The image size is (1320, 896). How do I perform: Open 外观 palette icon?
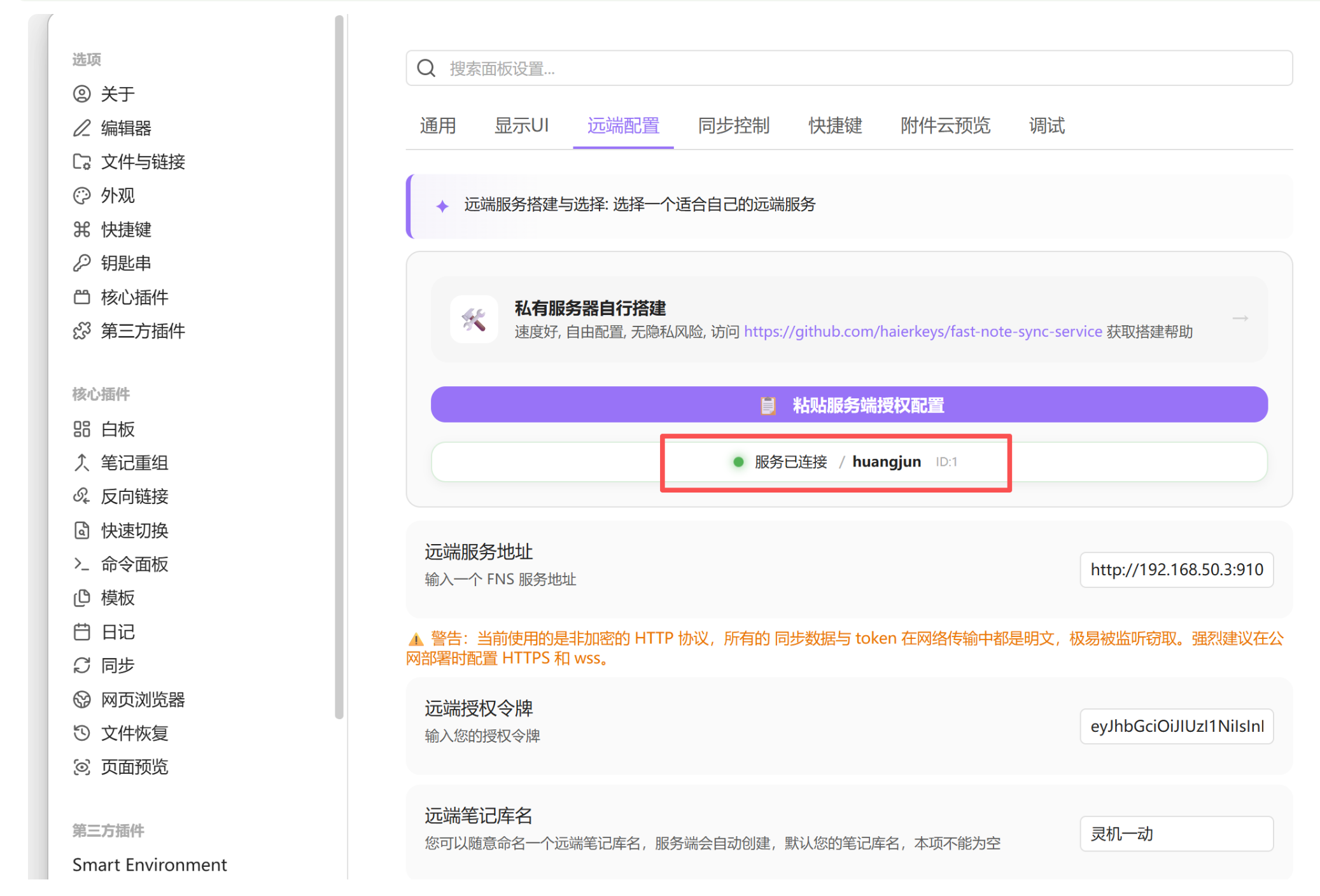coord(81,195)
